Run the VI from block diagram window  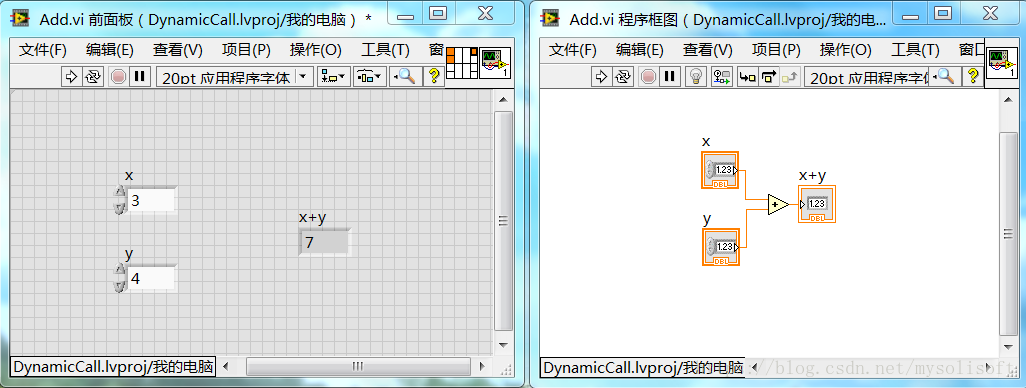(x=601, y=77)
